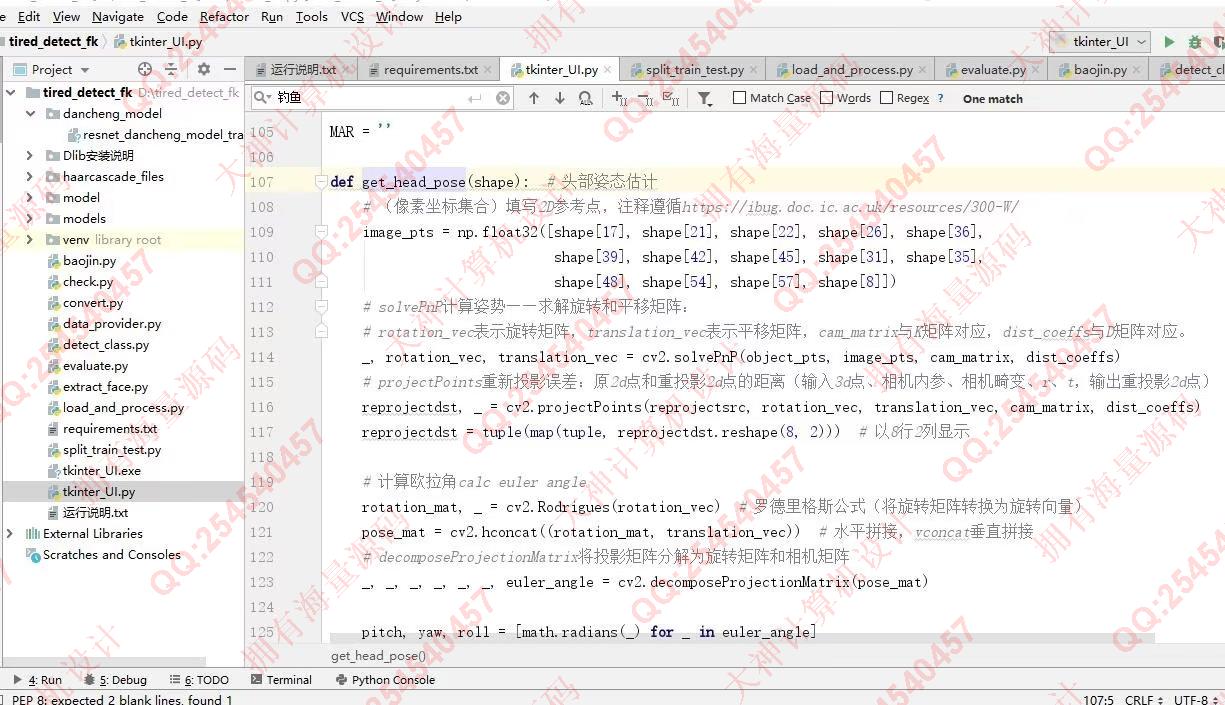Enable the Match Case checkbox
This screenshot has width=1225, height=705.
point(740,98)
